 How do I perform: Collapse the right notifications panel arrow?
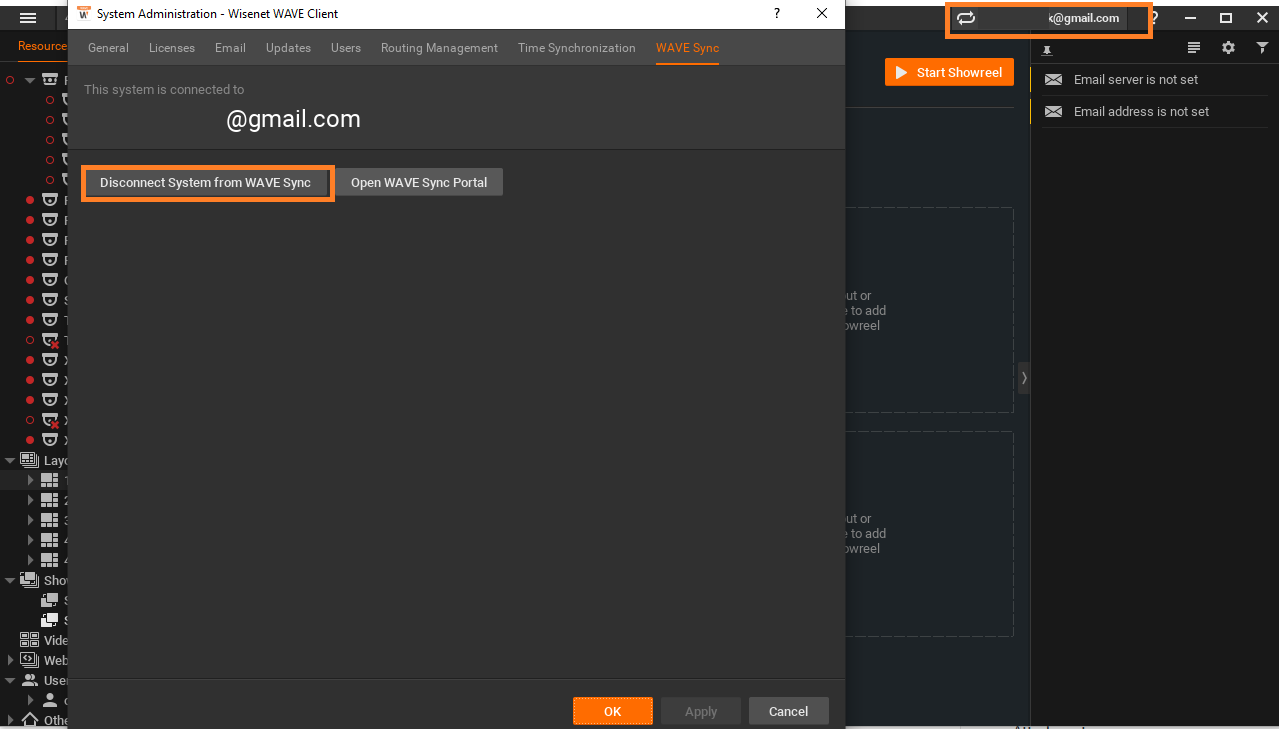click(1024, 378)
